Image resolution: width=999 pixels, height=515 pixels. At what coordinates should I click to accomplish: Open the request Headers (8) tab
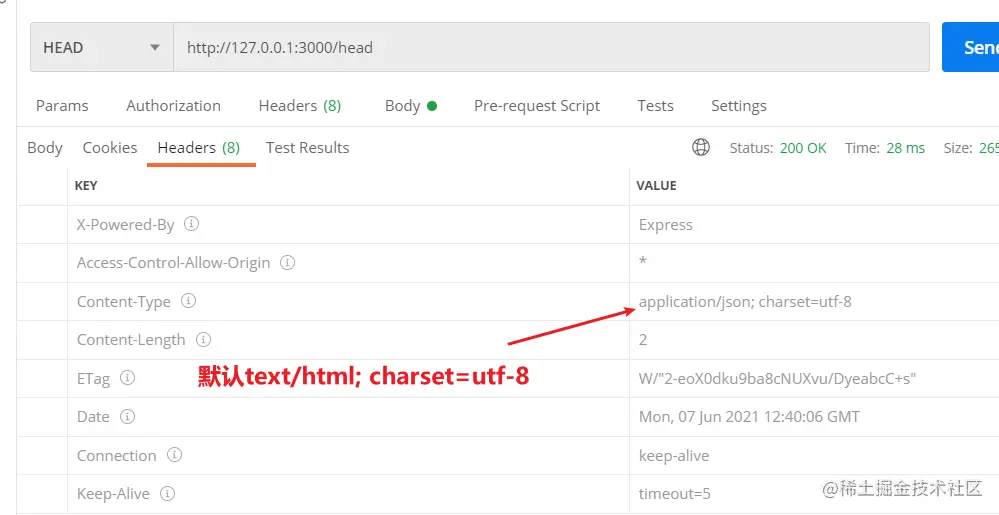(299, 105)
